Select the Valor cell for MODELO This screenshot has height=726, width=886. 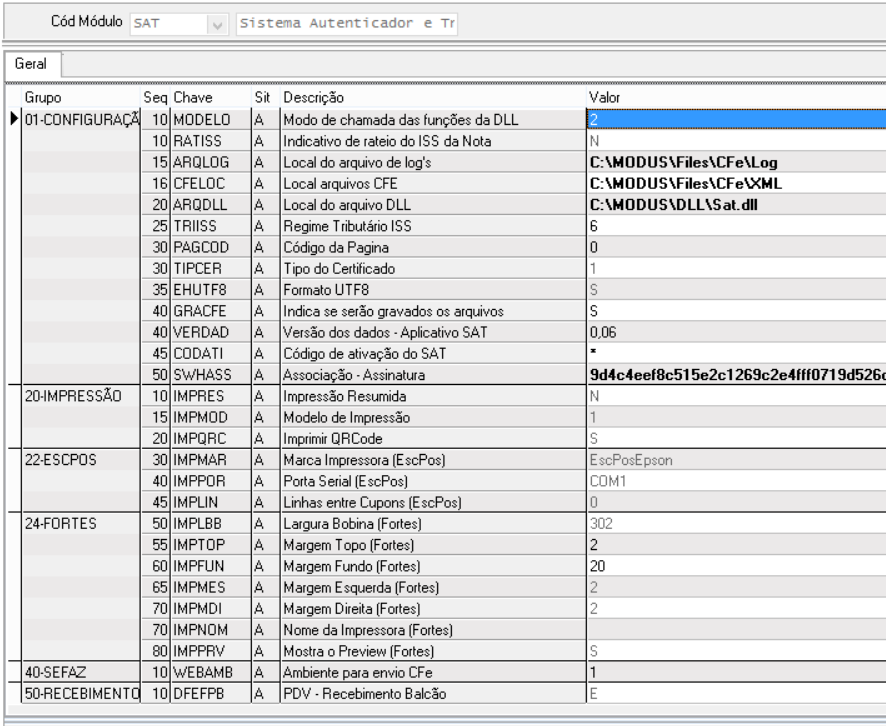click(x=735, y=120)
